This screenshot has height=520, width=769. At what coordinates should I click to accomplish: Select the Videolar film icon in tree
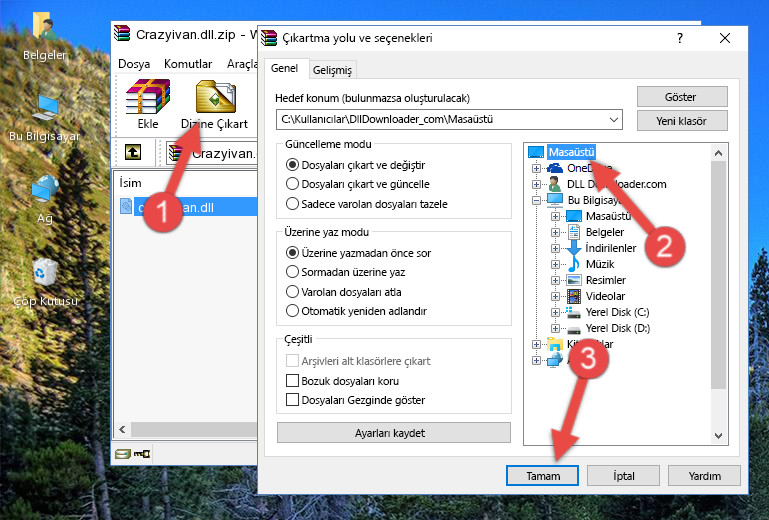pyautogui.click(x=573, y=296)
